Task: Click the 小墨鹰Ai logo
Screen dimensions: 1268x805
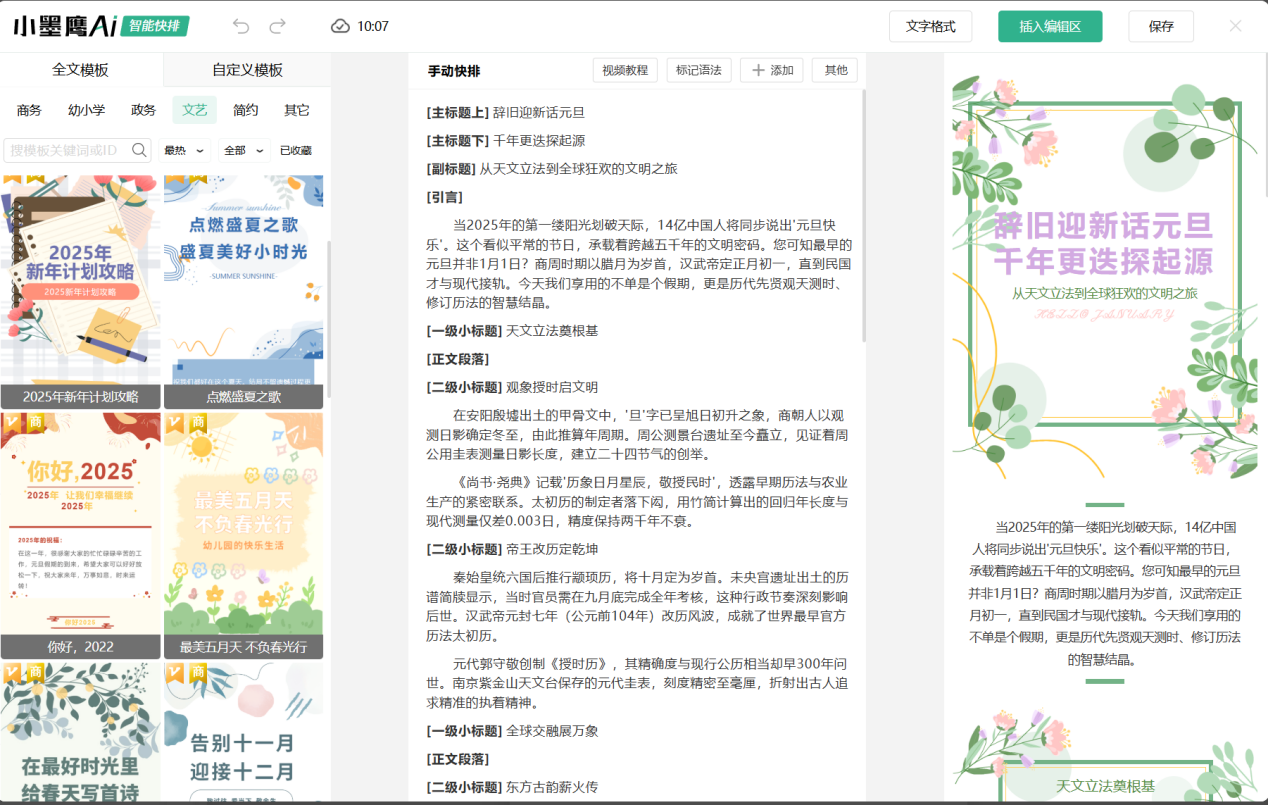Action: (x=65, y=26)
